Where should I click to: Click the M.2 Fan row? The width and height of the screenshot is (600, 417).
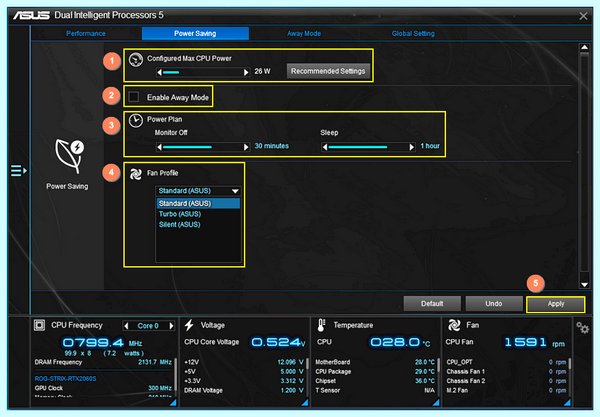[506, 391]
